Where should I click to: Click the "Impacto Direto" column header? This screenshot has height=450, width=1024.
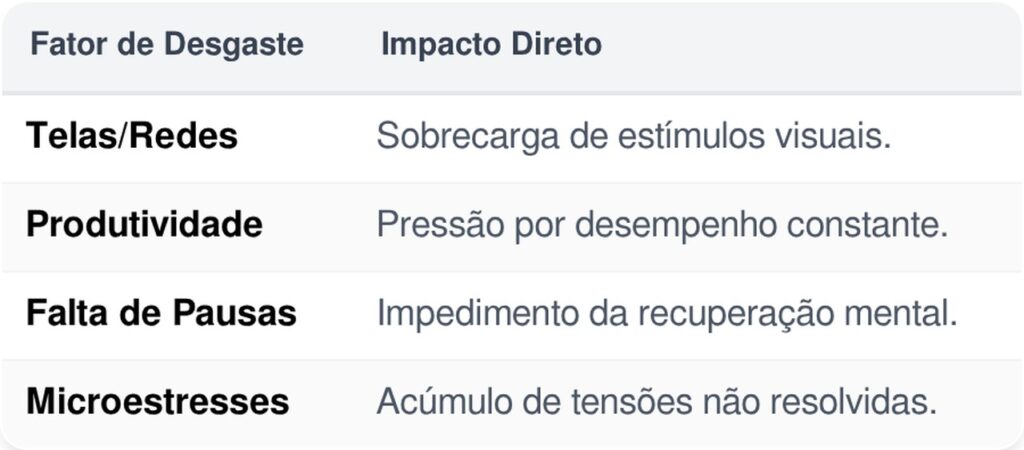point(491,45)
